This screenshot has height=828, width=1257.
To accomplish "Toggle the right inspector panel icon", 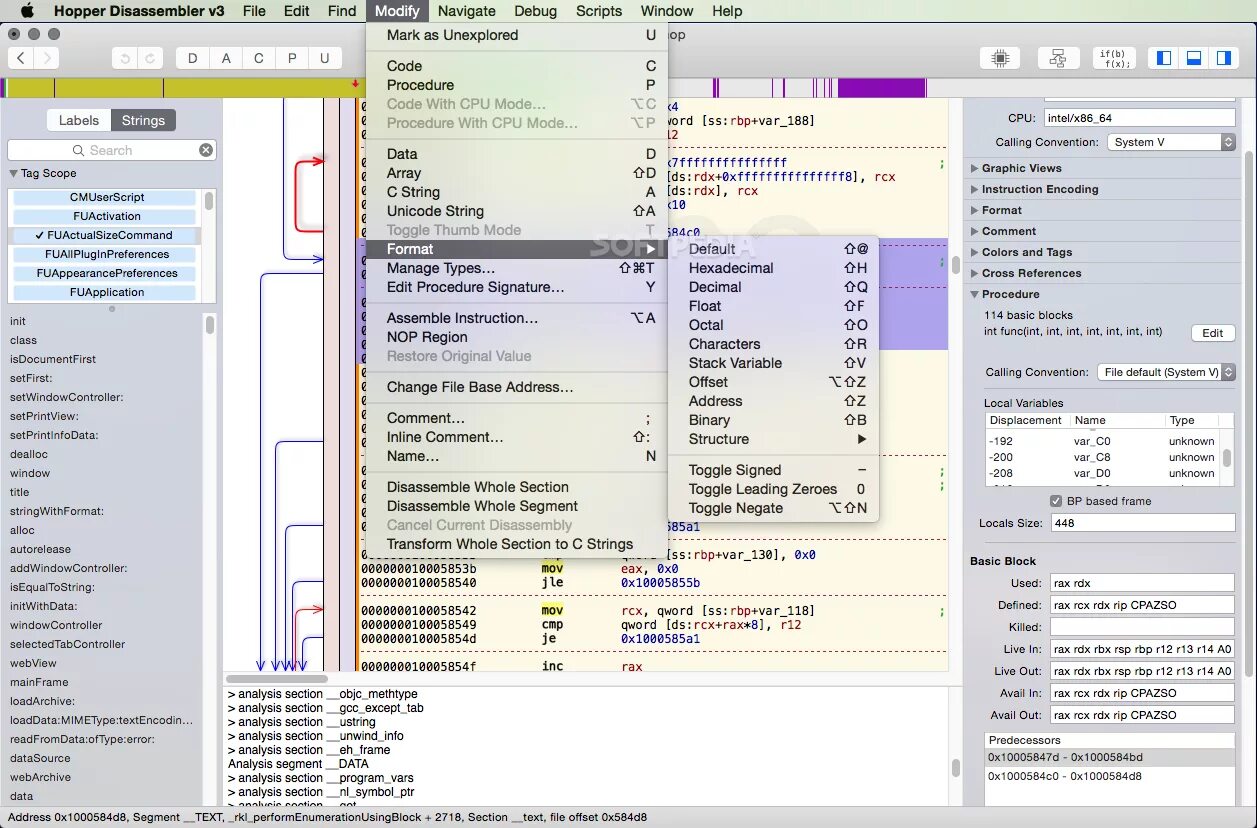I will click(1223, 58).
